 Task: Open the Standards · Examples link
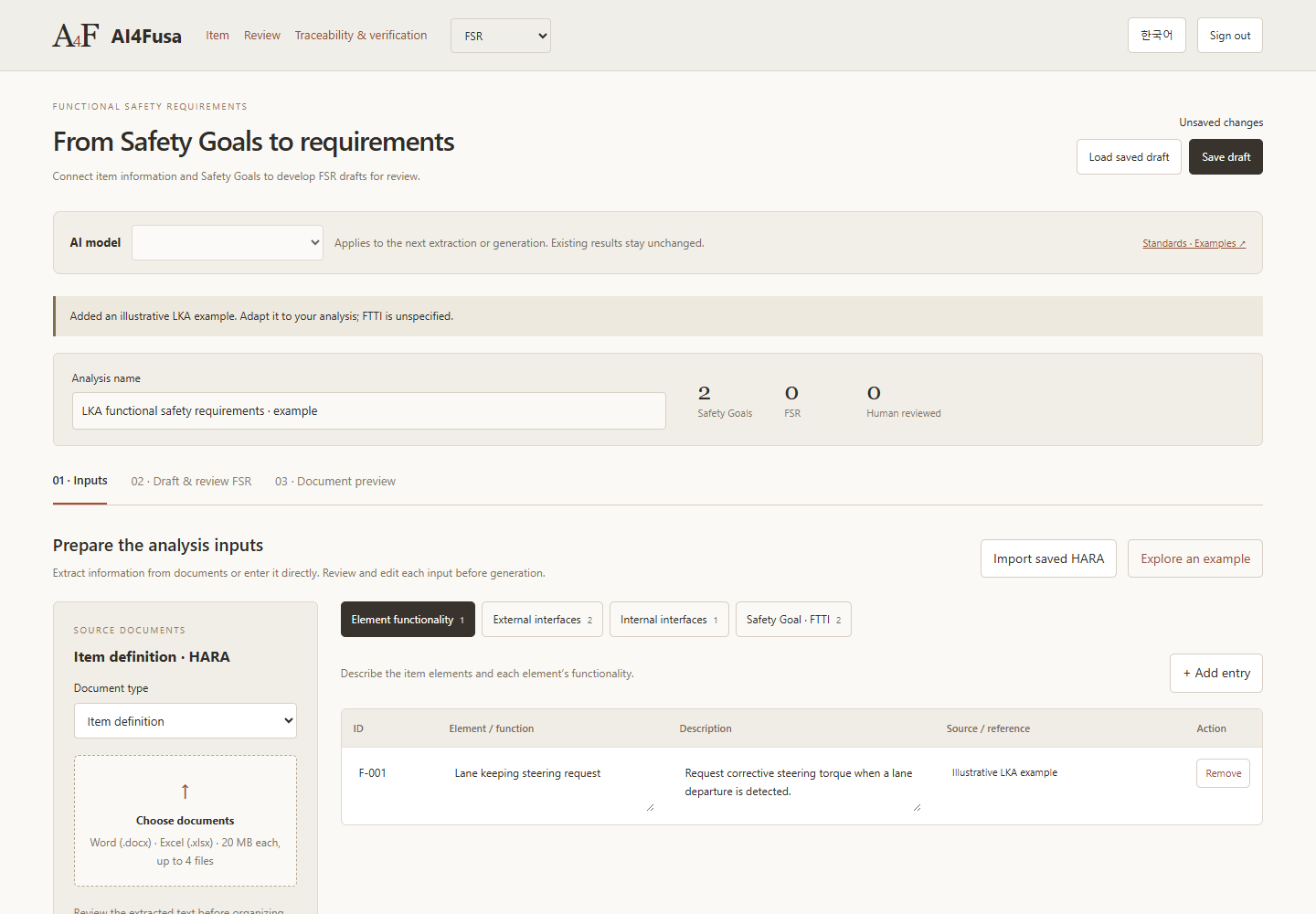[x=1194, y=243]
